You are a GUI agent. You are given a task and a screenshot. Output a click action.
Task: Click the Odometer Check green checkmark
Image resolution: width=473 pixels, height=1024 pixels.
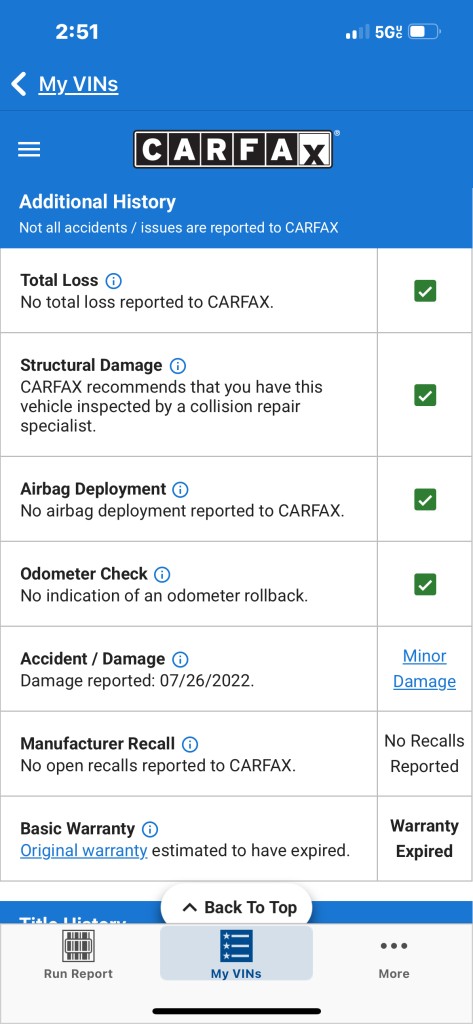pyautogui.click(x=425, y=584)
